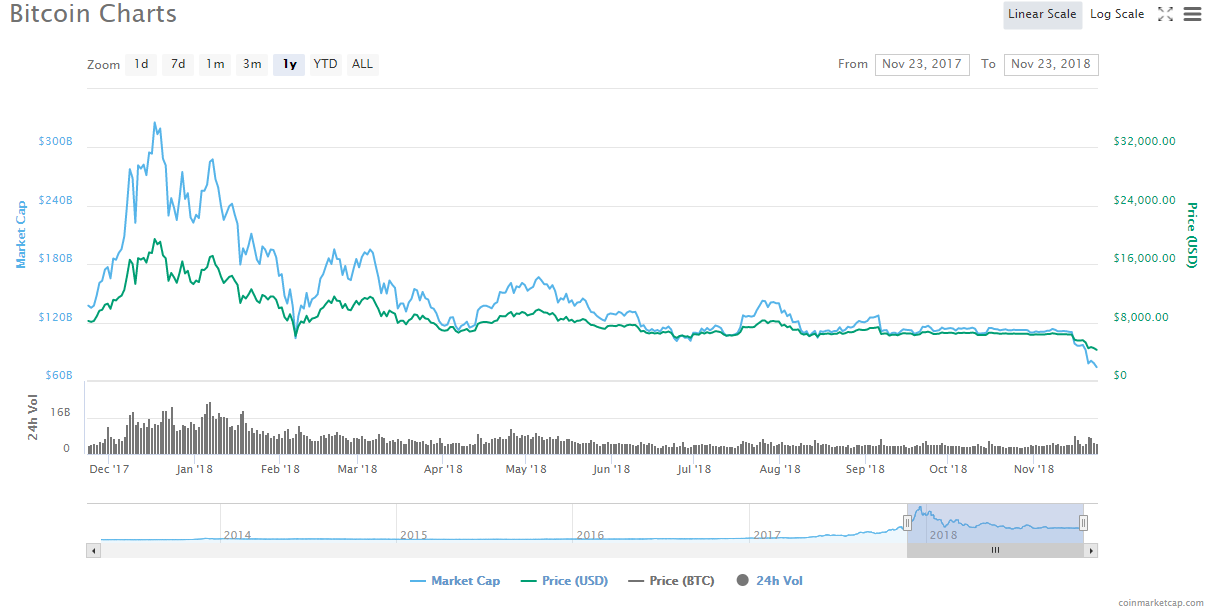Click the Mar '18 x-axis label
This screenshot has height=610, width=1210.
(x=357, y=469)
